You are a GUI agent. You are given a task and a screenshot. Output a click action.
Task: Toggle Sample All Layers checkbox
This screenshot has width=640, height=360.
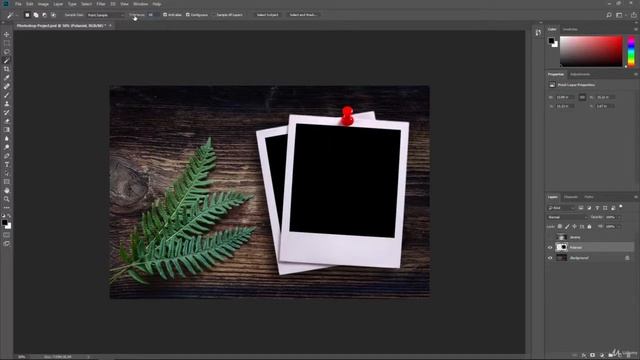[215, 15]
